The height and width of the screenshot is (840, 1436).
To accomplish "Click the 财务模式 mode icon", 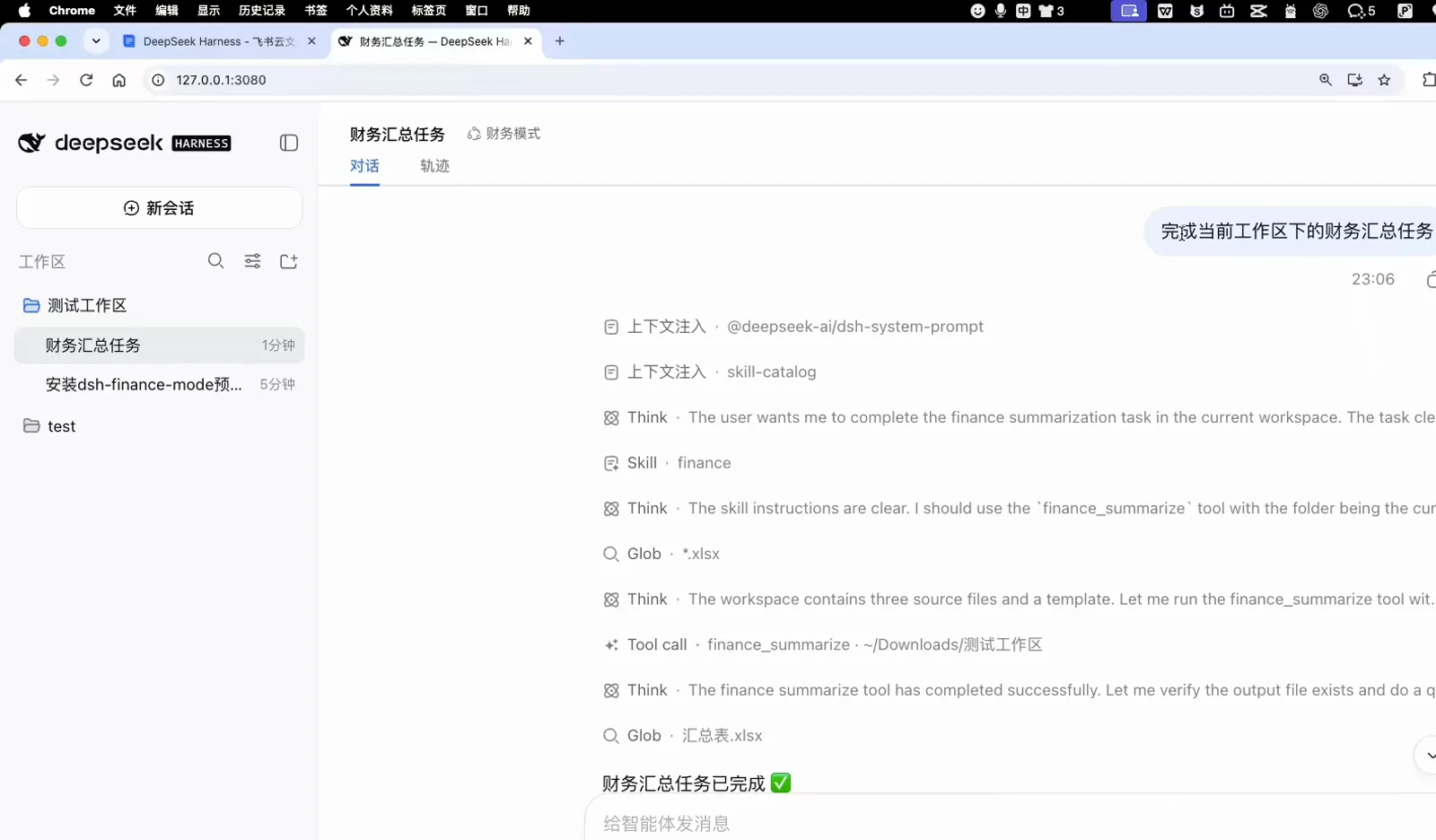I will 474,134.
